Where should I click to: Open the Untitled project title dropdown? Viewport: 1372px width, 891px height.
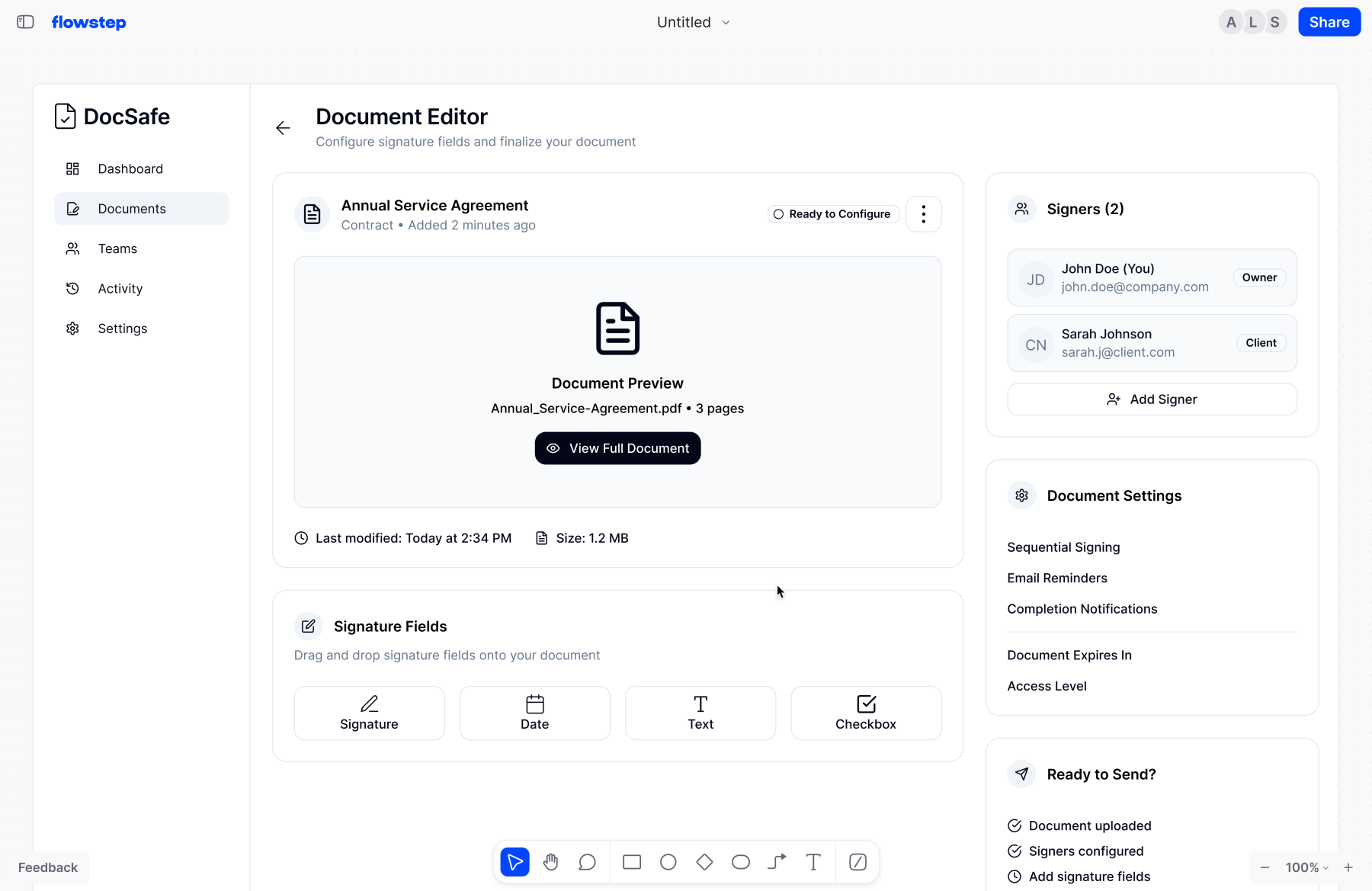(693, 22)
